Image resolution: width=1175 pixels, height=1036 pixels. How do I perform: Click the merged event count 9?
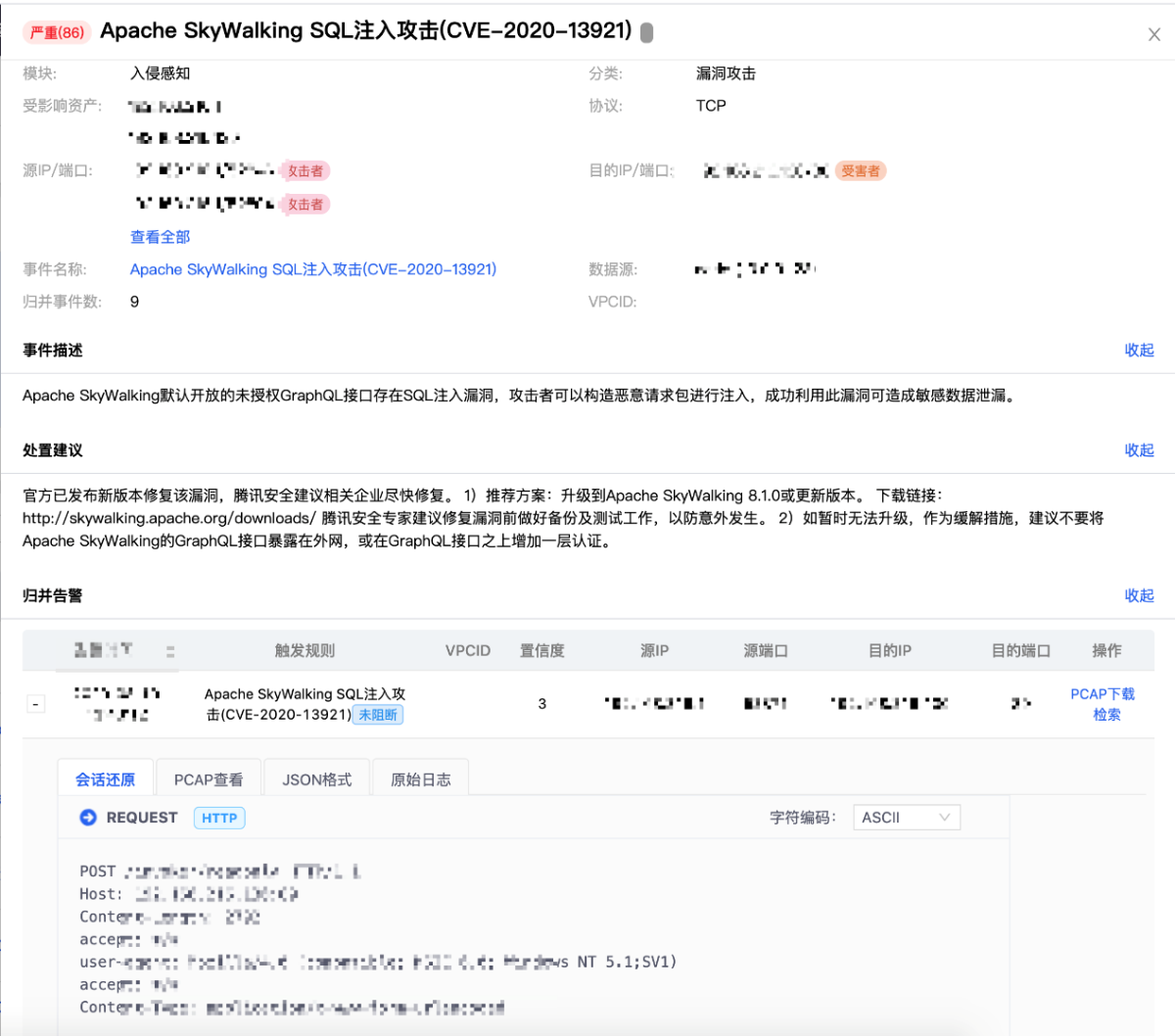point(135,302)
